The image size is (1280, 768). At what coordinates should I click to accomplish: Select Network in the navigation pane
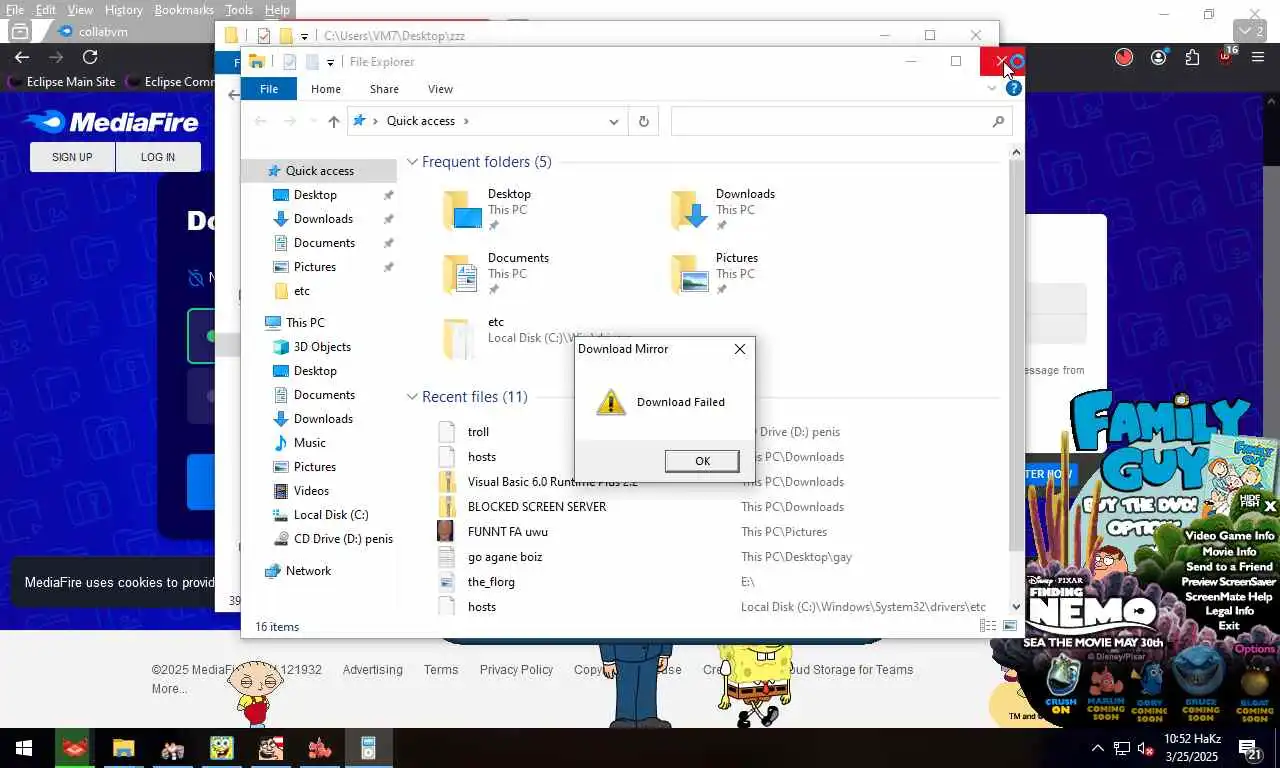pyautogui.click(x=308, y=571)
